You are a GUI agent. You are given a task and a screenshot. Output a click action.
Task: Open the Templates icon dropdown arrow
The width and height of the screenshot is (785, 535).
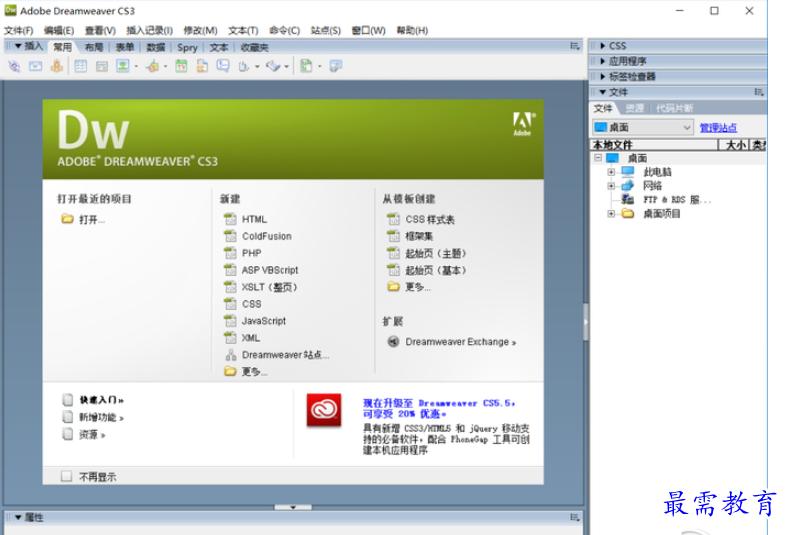click(319, 66)
